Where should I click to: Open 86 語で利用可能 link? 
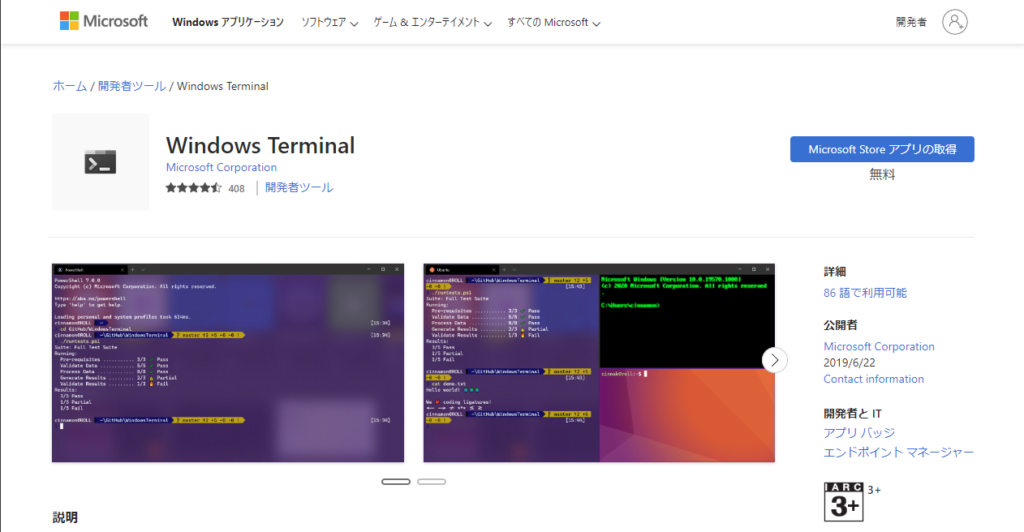click(x=865, y=293)
